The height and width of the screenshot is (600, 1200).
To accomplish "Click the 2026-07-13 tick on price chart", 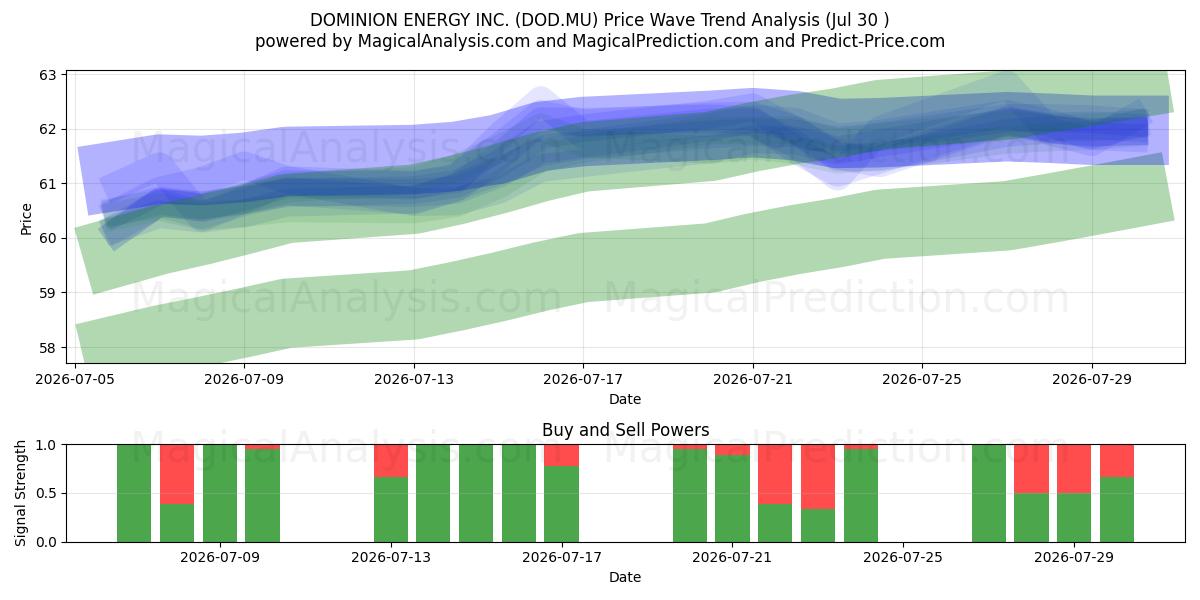I will point(415,380).
